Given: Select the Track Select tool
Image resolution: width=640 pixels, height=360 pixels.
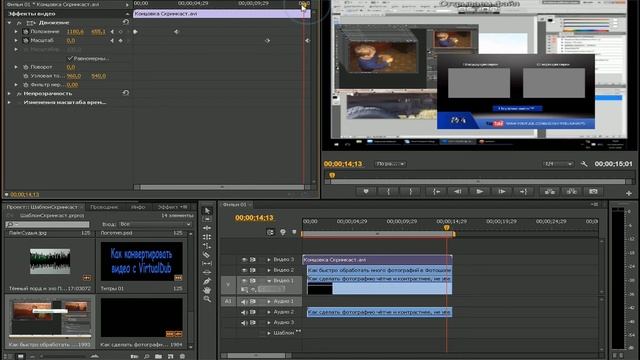Looking at the screenshot, I should [x=207, y=220].
